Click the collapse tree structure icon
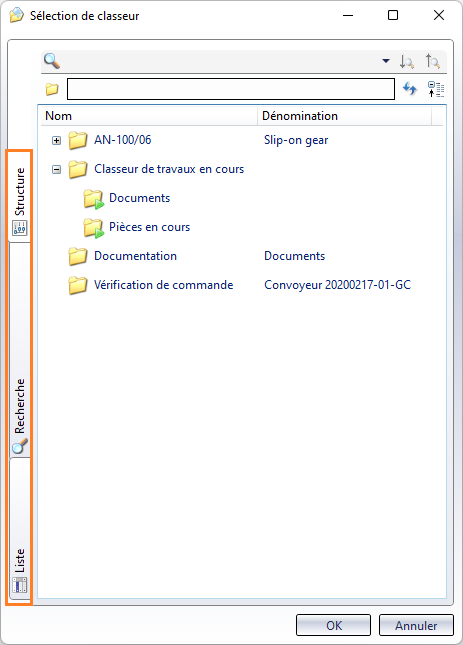463x645 pixels. 436,89
